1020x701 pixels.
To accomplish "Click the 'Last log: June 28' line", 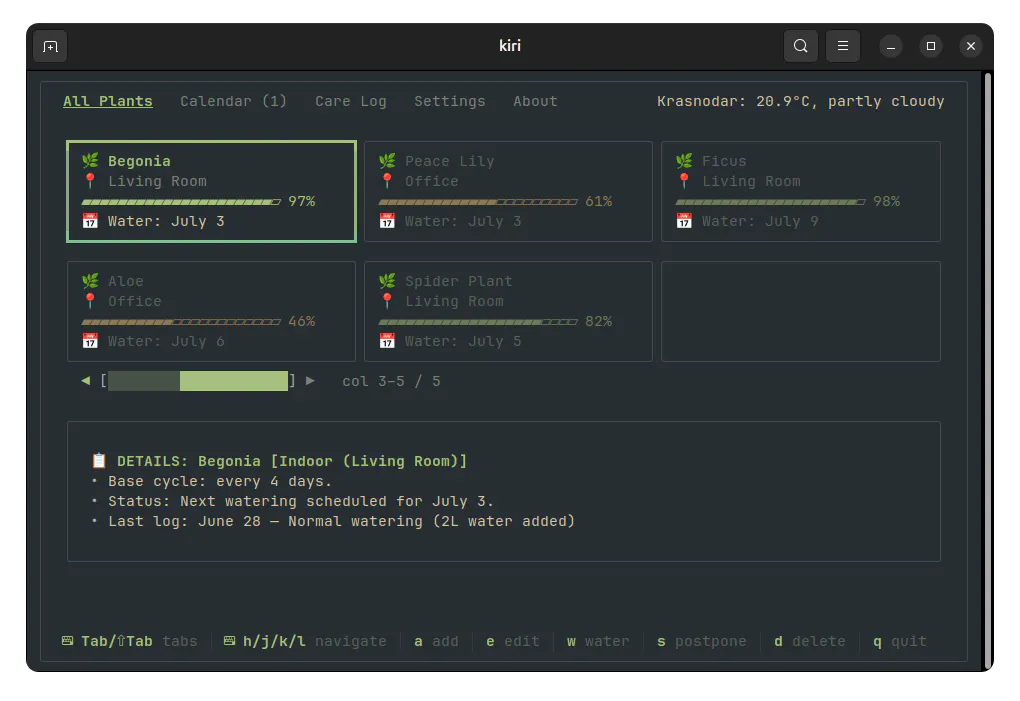I will point(342,522).
